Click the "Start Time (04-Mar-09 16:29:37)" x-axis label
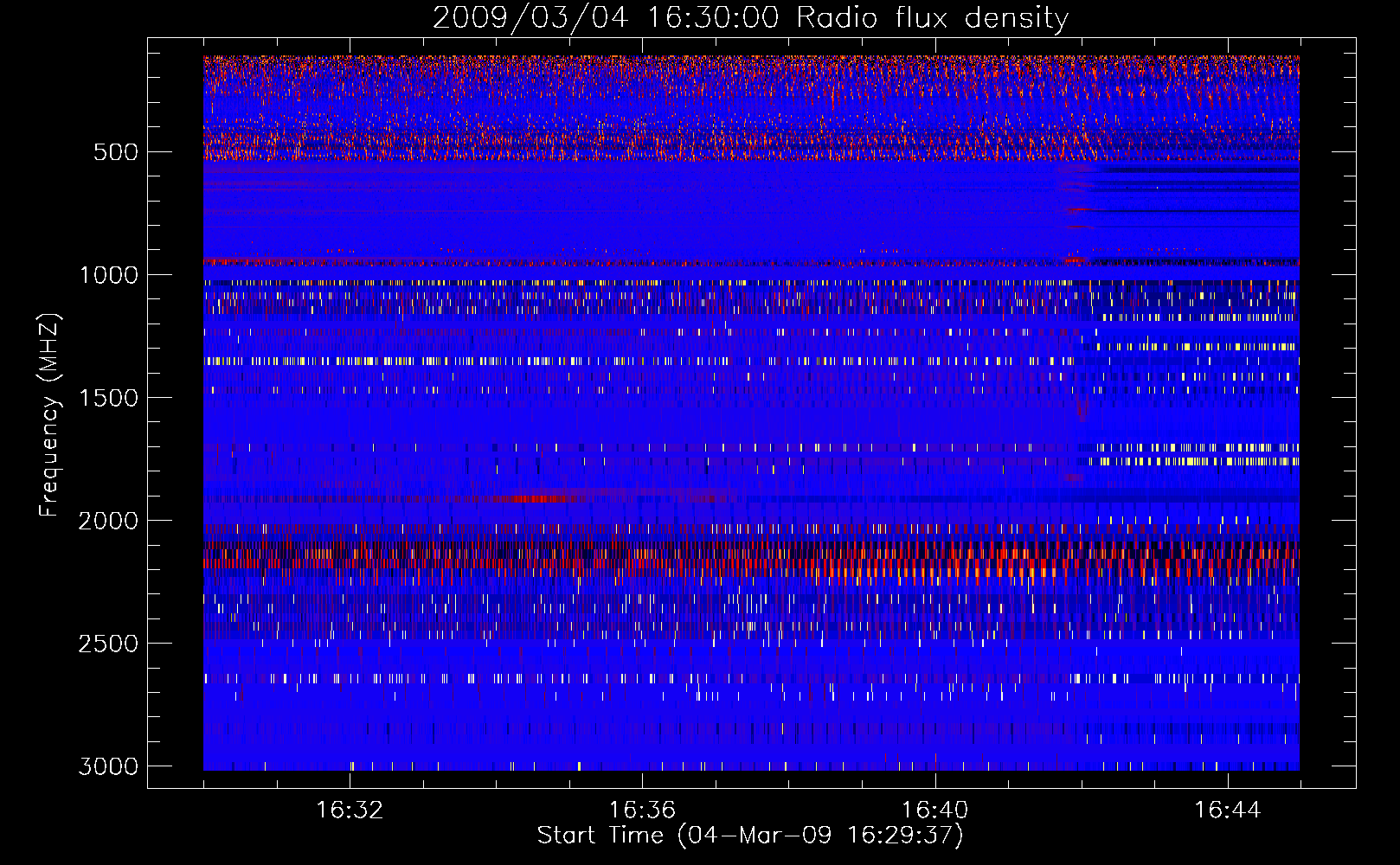Screen dimensions: 1400x865 [750, 835]
